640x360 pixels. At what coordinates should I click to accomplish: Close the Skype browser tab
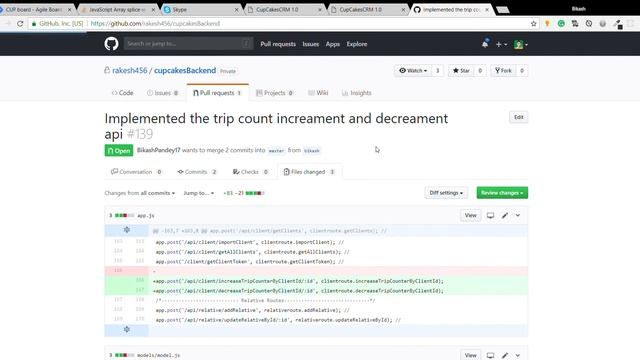click(x=236, y=9)
